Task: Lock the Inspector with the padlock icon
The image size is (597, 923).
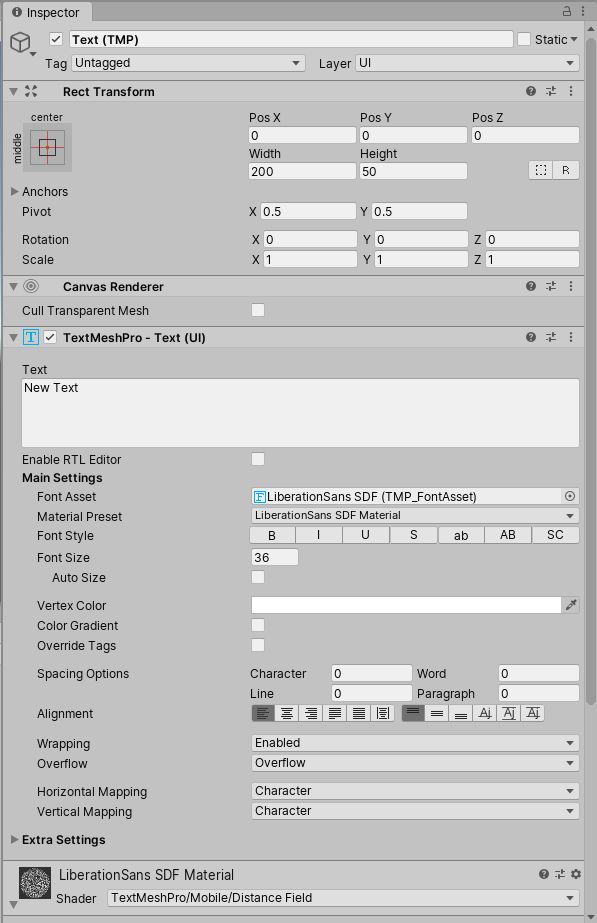Action: point(566,11)
